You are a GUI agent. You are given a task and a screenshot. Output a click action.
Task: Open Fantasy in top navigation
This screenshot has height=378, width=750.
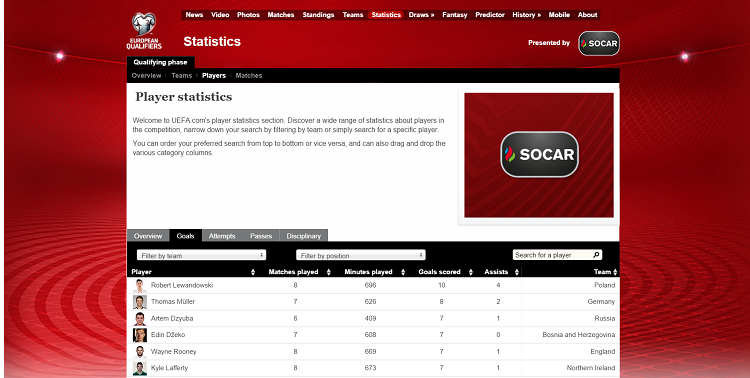(x=454, y=15)
